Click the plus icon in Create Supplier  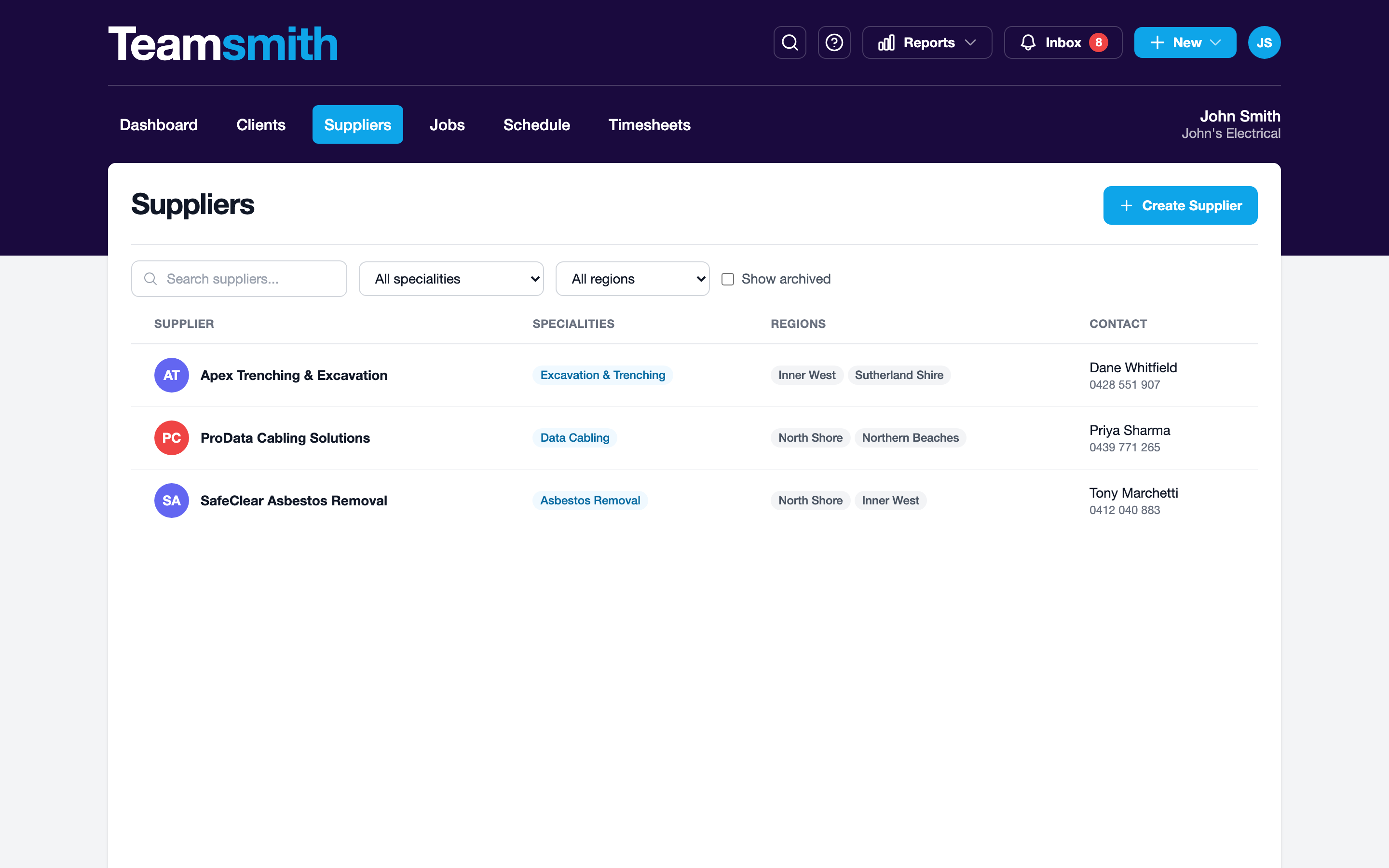coord(1126,205)
